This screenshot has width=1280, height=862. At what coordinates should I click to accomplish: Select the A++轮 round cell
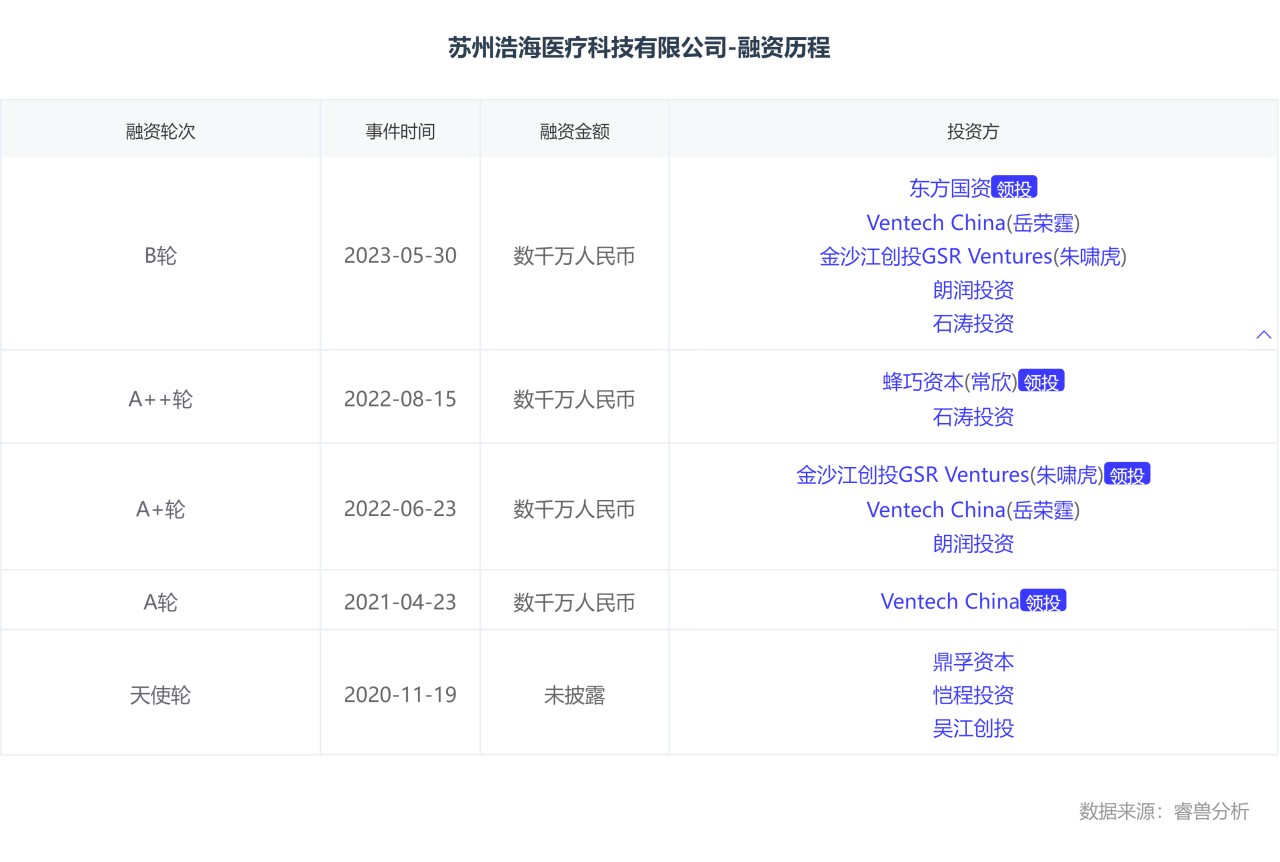click(x=160, y=399)
